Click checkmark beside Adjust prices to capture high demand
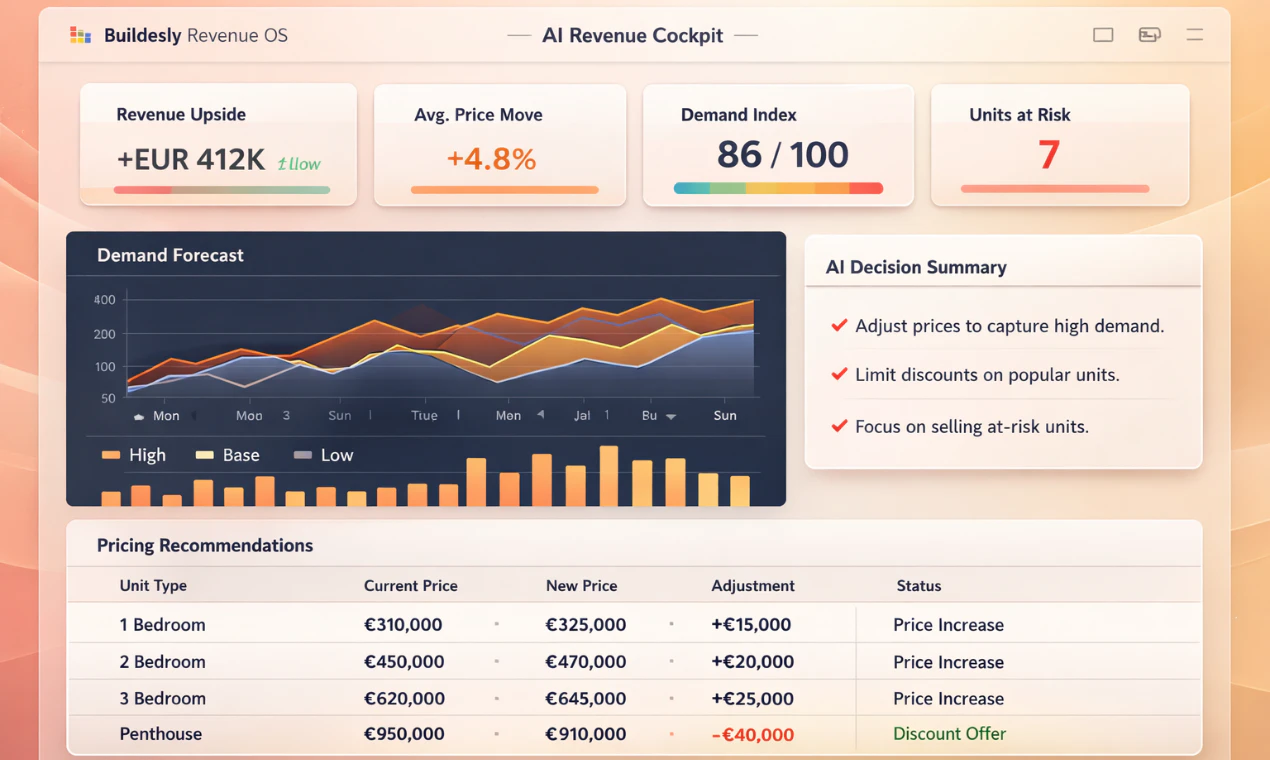1270x760 pixels. coord(840,326)
